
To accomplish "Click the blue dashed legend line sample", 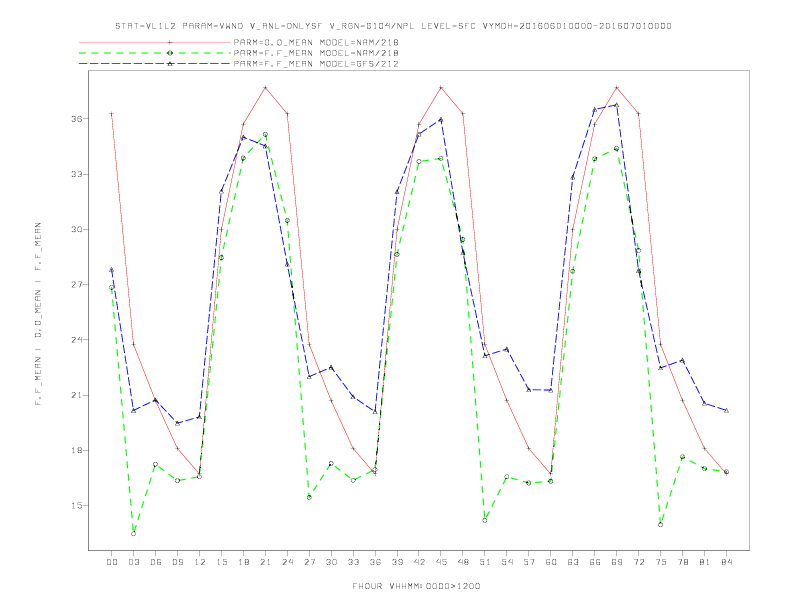I will [x=155, y=64].
